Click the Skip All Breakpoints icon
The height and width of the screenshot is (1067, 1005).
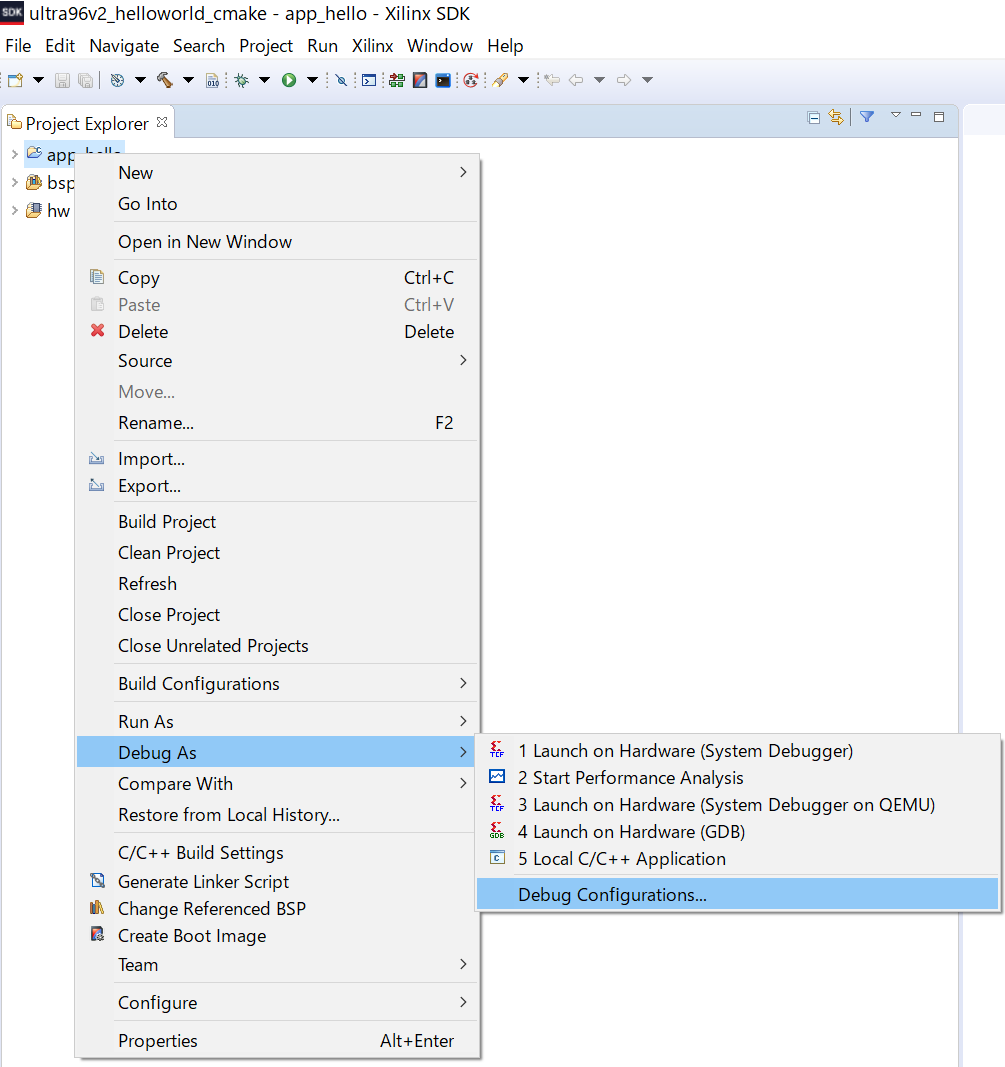point(342,80)
